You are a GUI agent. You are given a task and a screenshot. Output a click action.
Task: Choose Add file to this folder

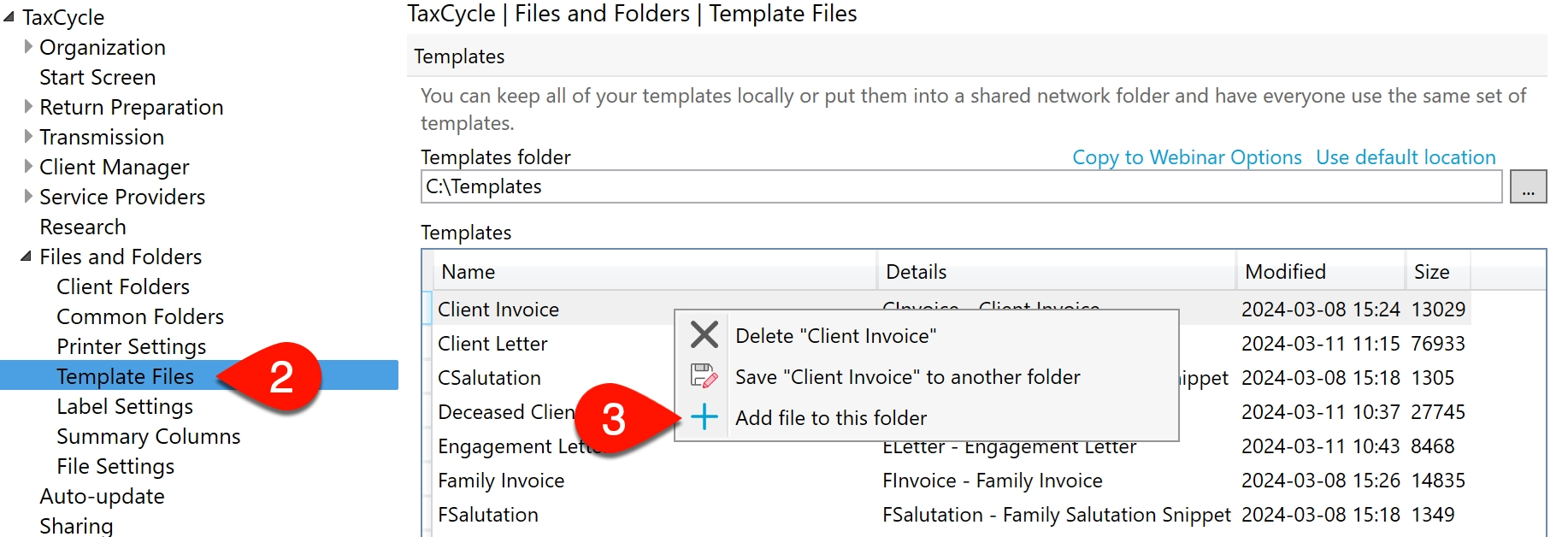point(831,417)
